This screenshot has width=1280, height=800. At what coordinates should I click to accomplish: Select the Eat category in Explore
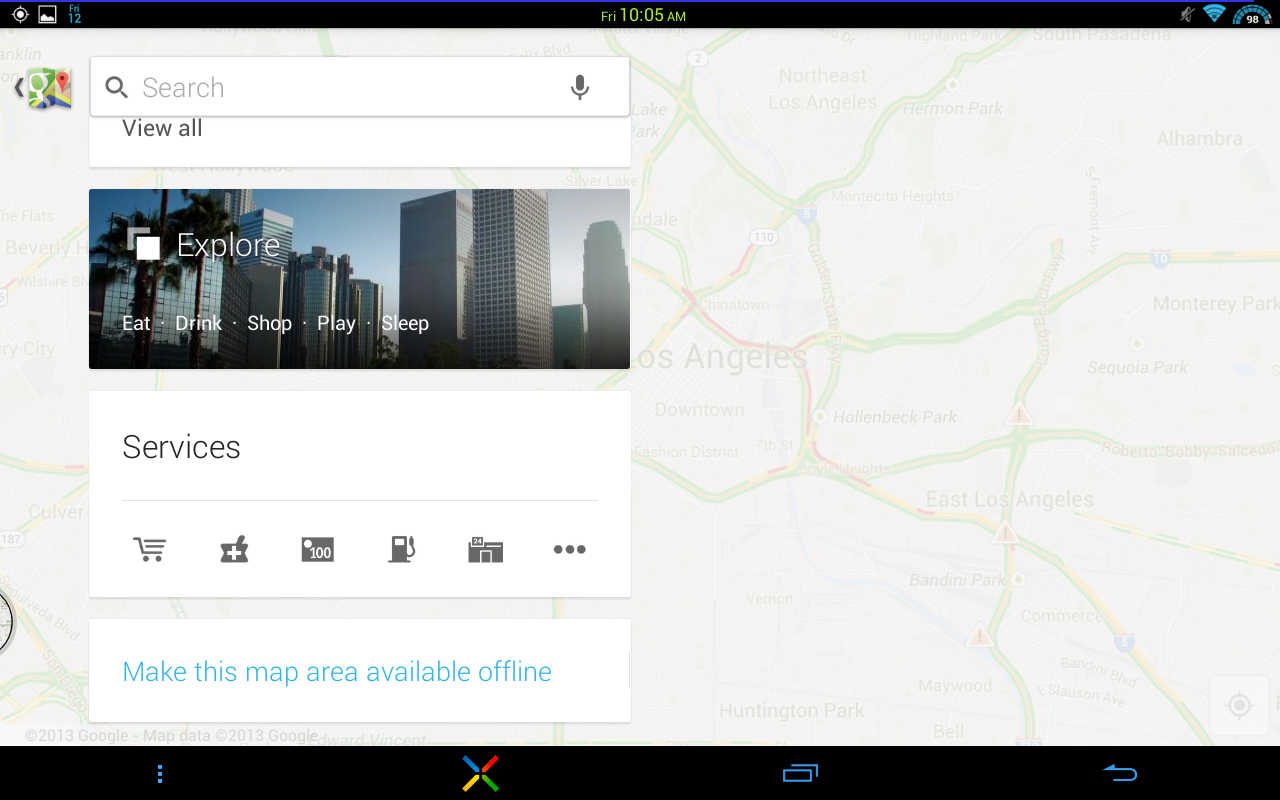click(136, 323)
